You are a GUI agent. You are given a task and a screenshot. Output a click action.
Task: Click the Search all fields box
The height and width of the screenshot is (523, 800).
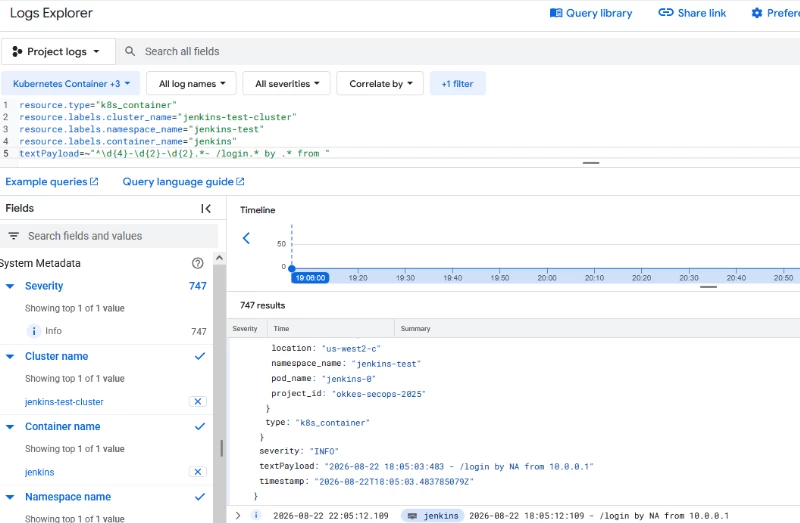[459, 52]
